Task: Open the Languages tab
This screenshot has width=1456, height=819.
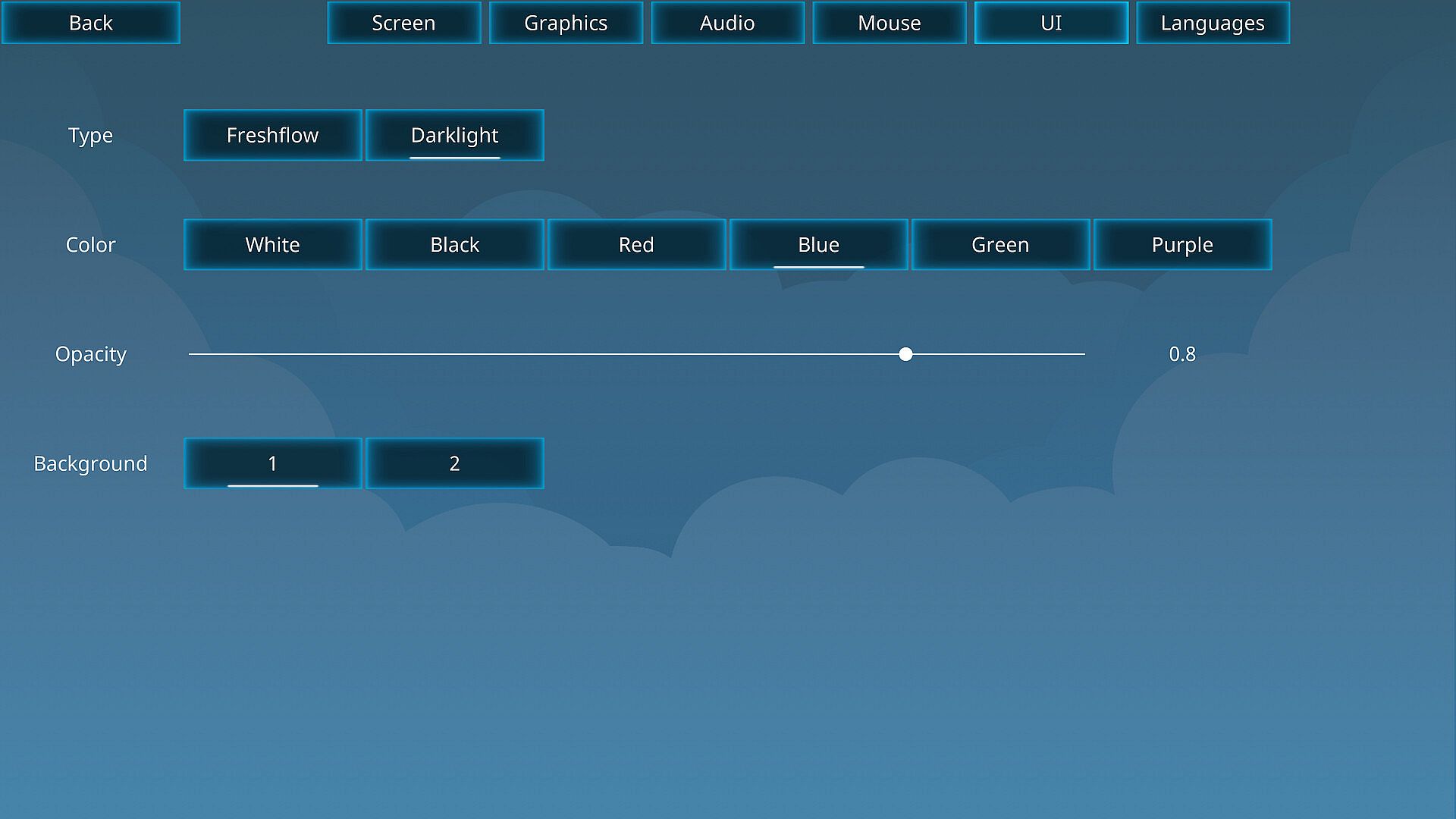Action: (1213, 23)
